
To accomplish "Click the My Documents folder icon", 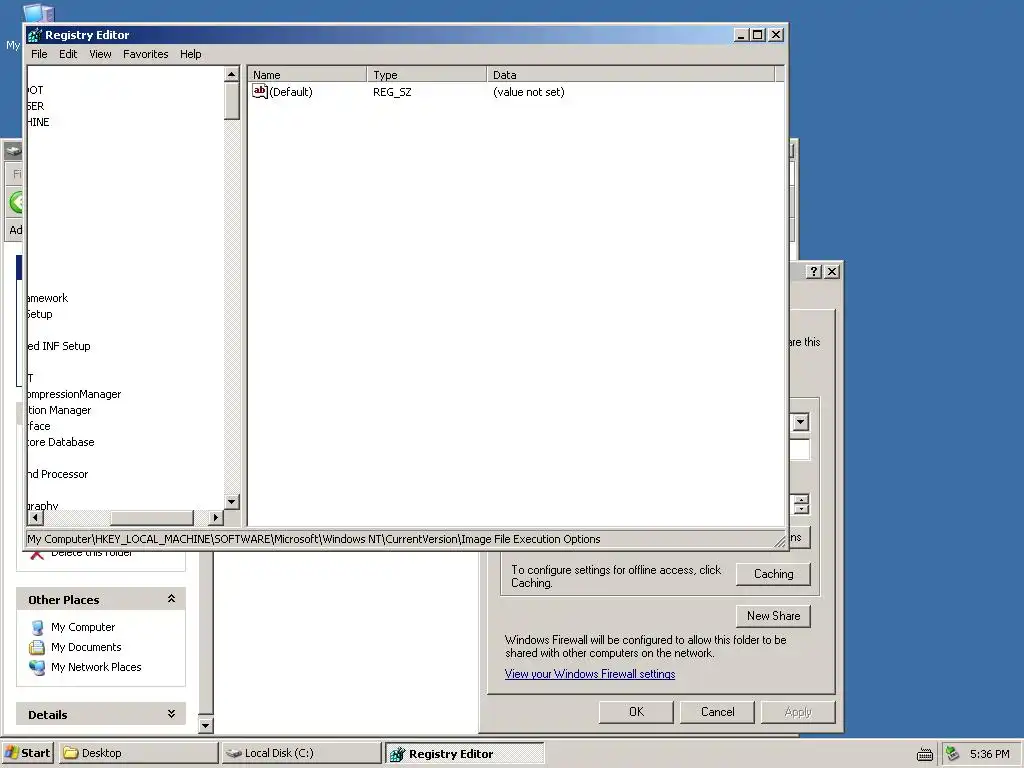I will click(x=37, y=647).
